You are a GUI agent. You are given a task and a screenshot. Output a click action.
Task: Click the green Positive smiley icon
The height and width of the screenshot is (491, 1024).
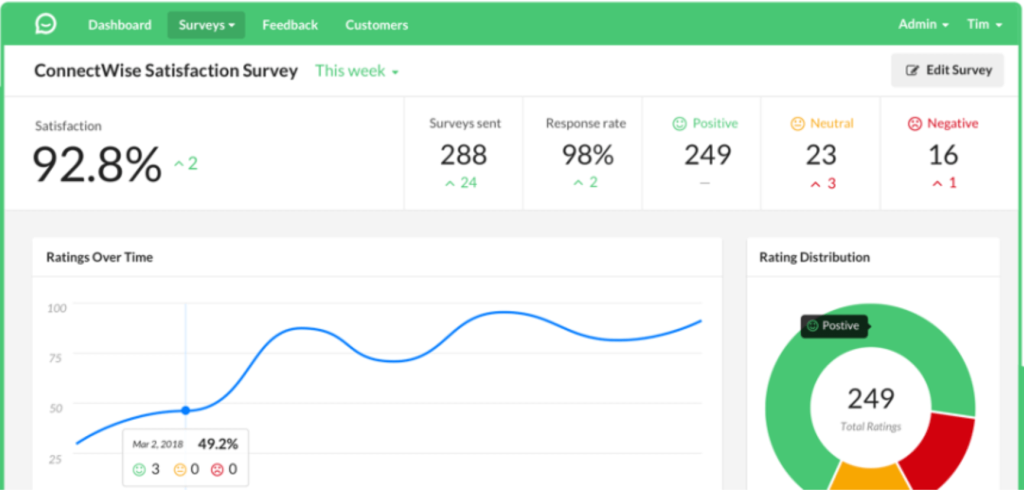tap(680, 123)
